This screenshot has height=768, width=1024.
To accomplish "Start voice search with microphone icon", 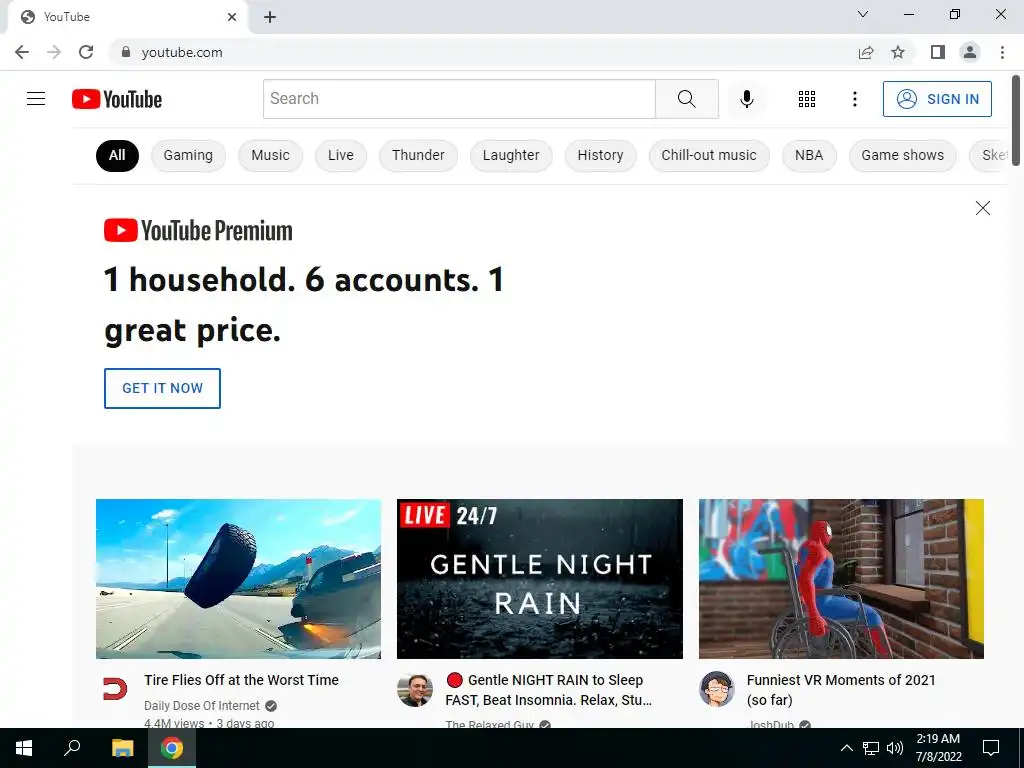I will click(x=746, y=99).
